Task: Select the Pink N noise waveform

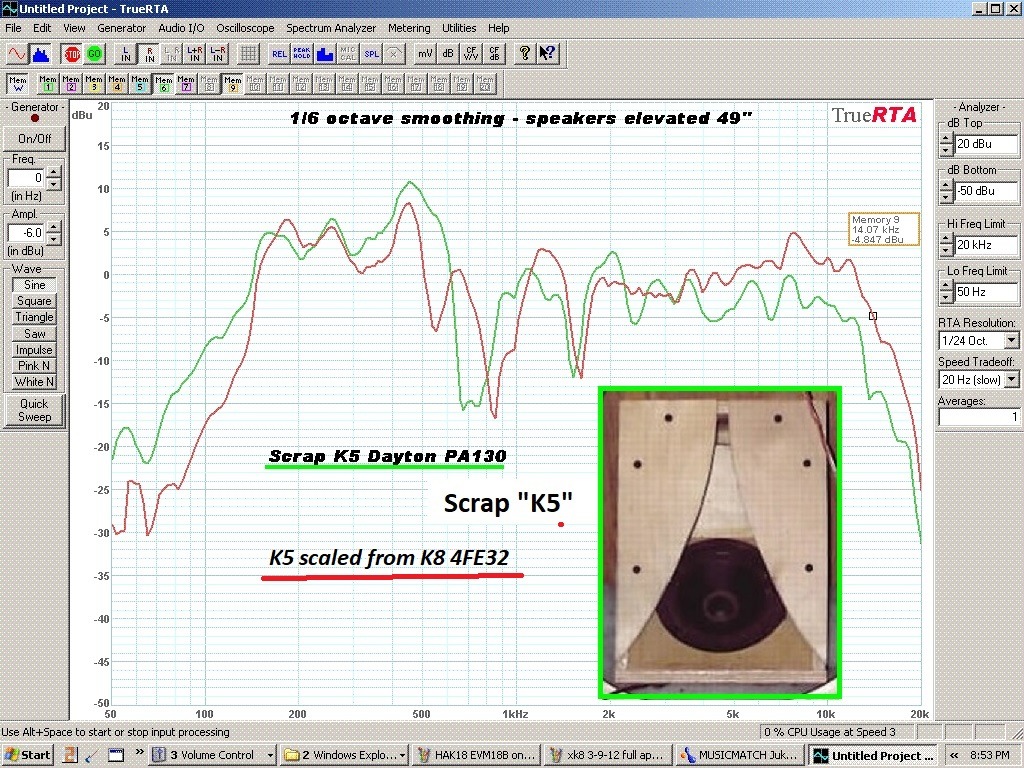Action: (35, 366)
